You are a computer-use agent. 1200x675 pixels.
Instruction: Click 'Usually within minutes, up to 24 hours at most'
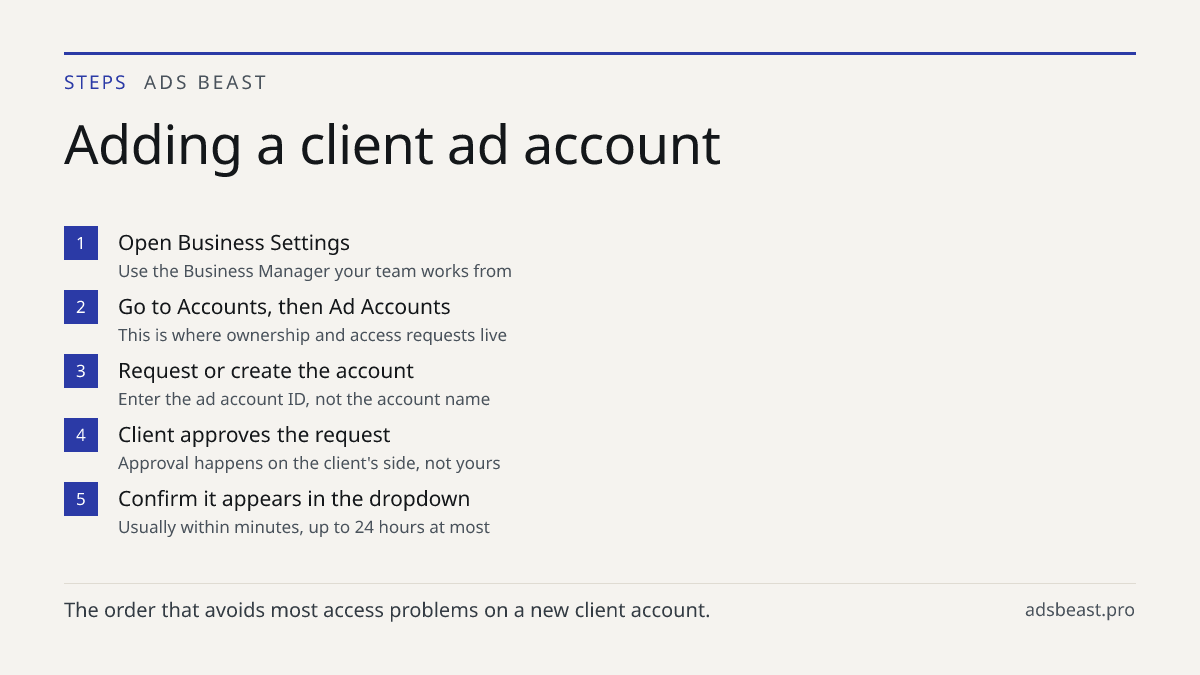click(304, 527)
